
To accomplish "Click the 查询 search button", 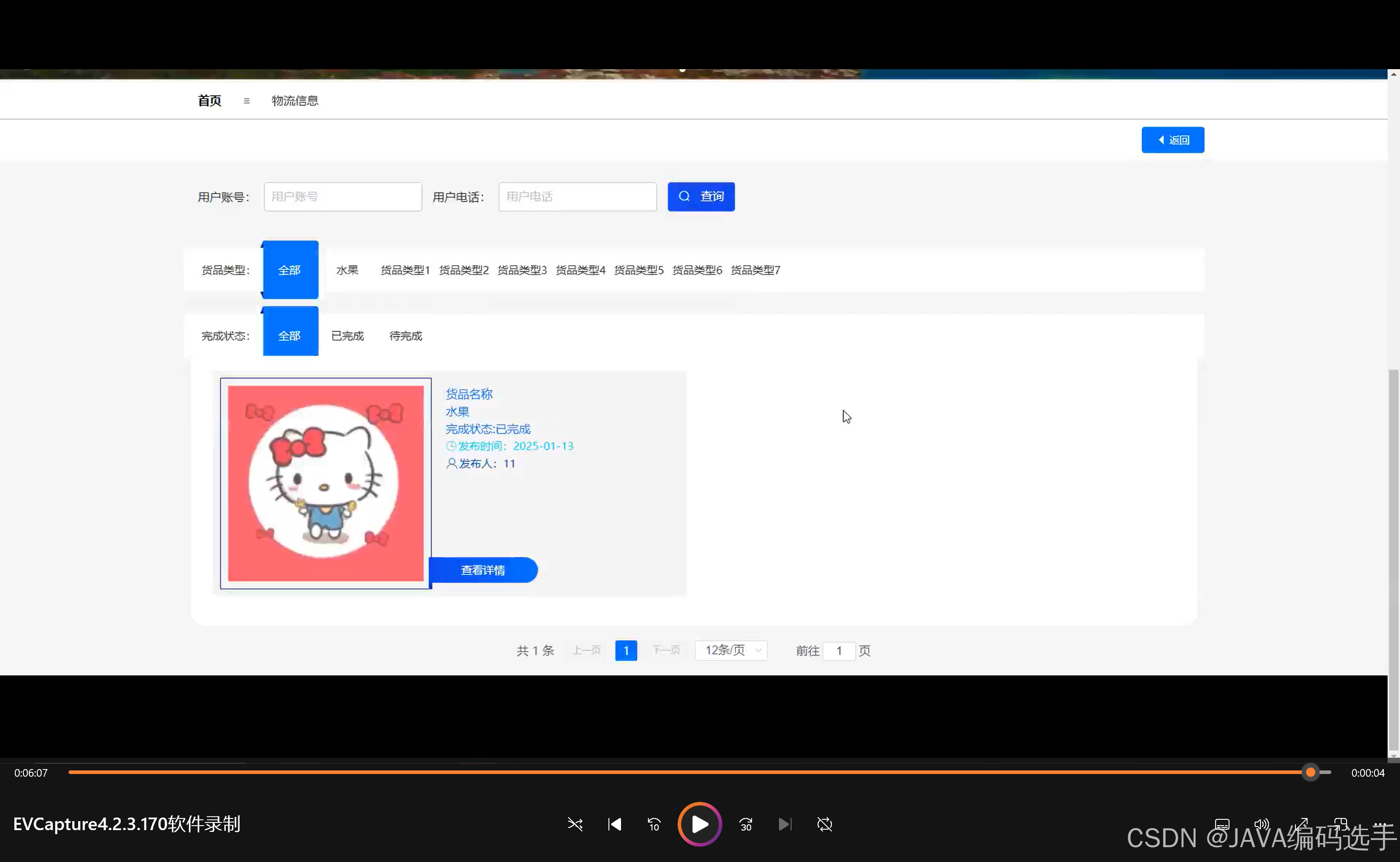I will pos(701,197).
